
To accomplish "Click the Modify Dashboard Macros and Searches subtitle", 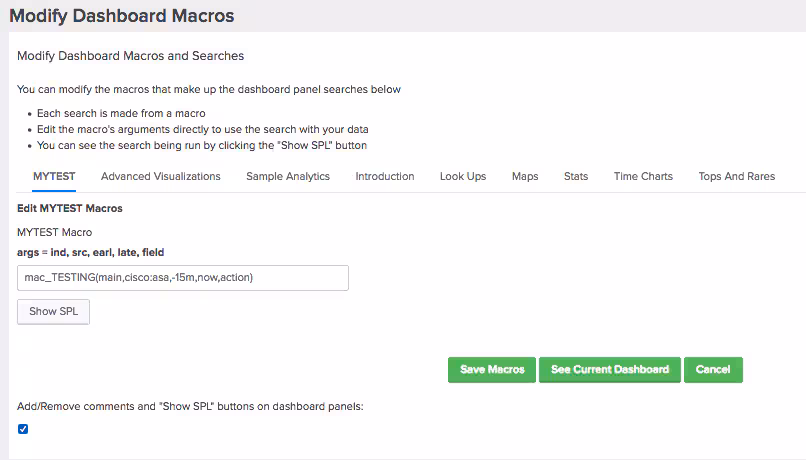I will (x=130, y=56).
